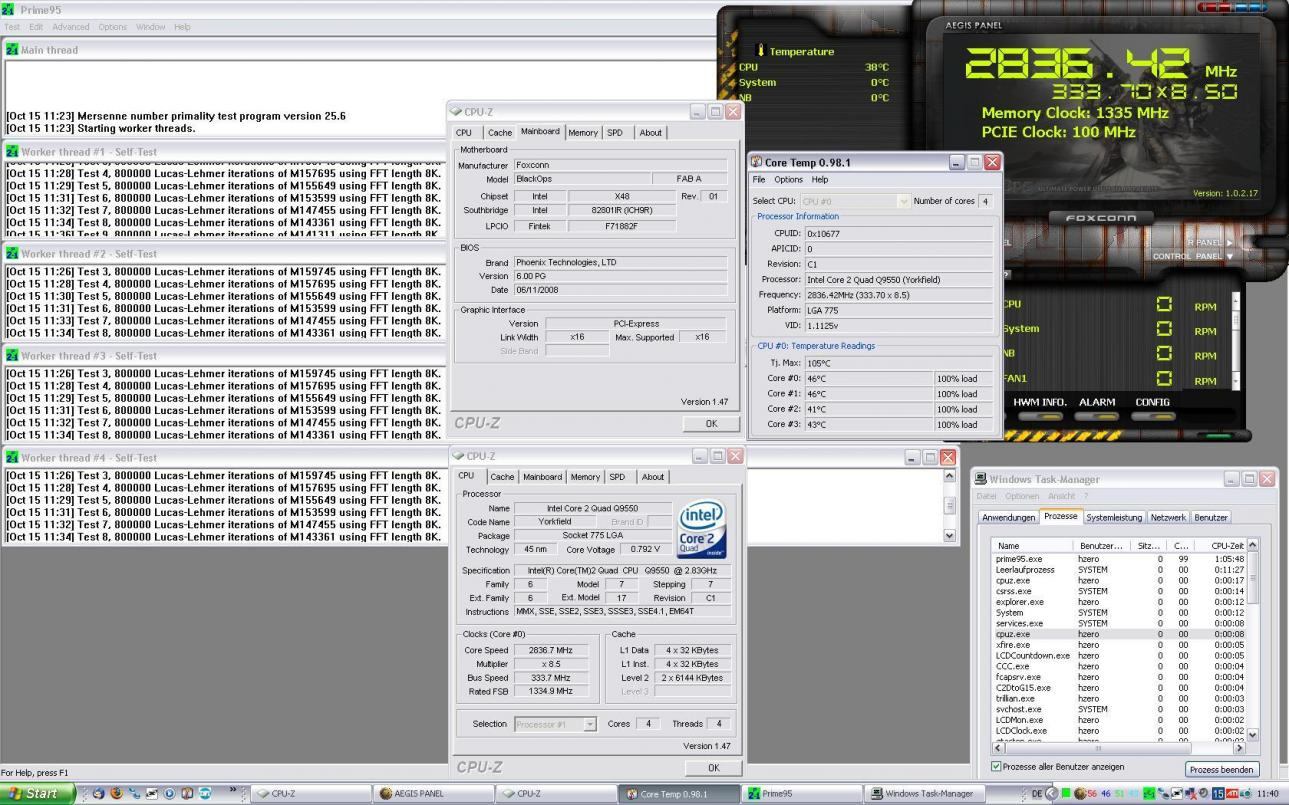Switch to Anwendungen tab in Task-Manager

pos(1008,517)
